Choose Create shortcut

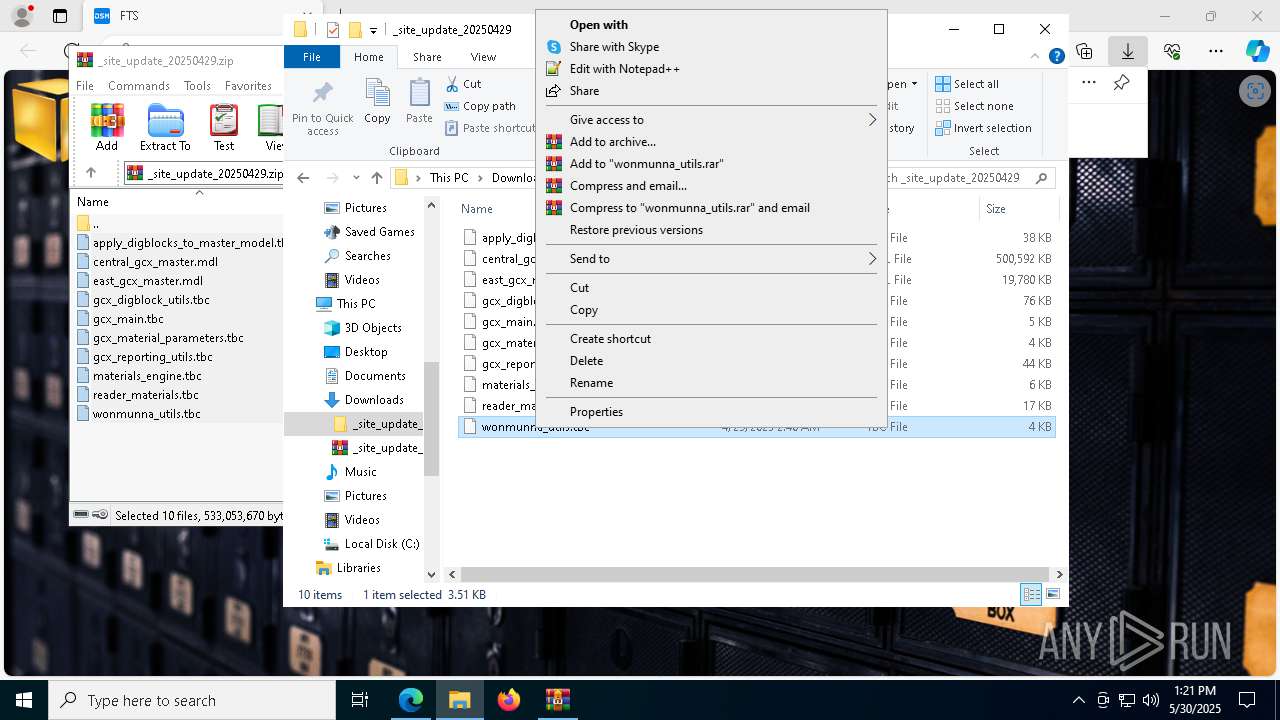pos(711,339)
